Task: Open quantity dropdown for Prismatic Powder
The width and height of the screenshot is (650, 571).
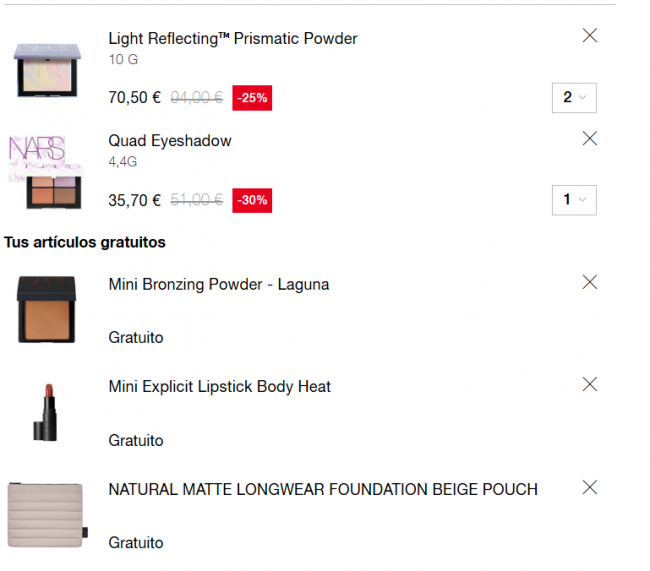Action: point(573,97)
